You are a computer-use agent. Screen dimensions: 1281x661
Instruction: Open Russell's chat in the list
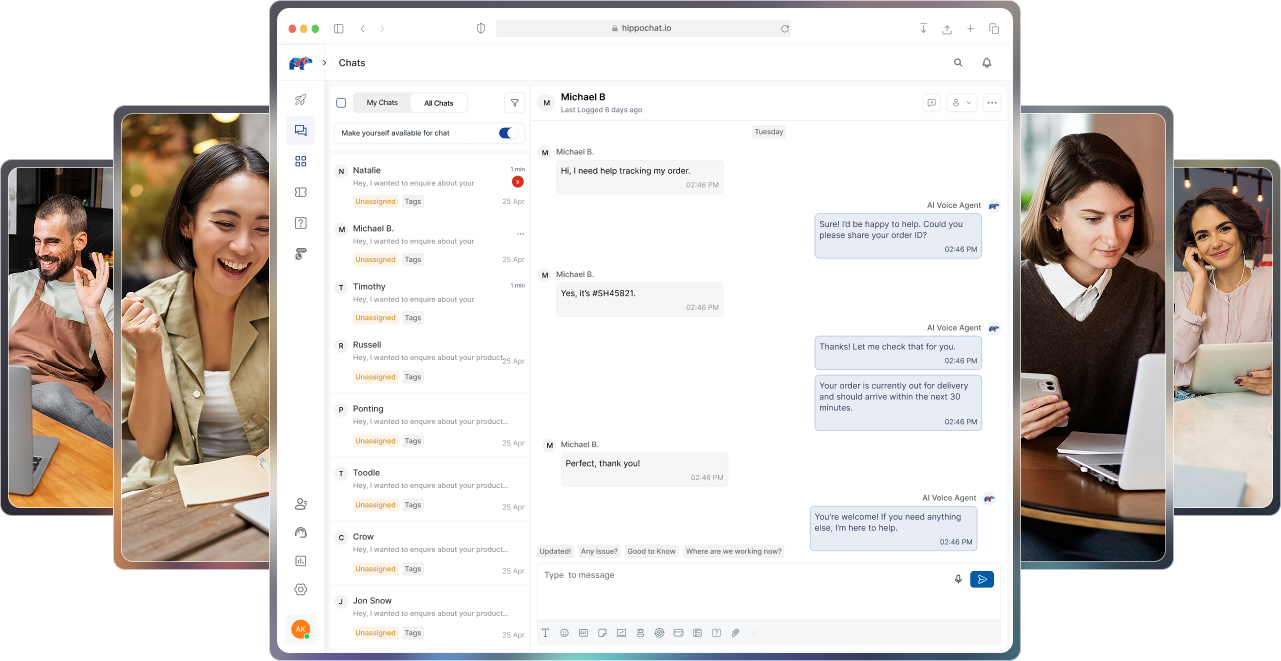[429, 360]
